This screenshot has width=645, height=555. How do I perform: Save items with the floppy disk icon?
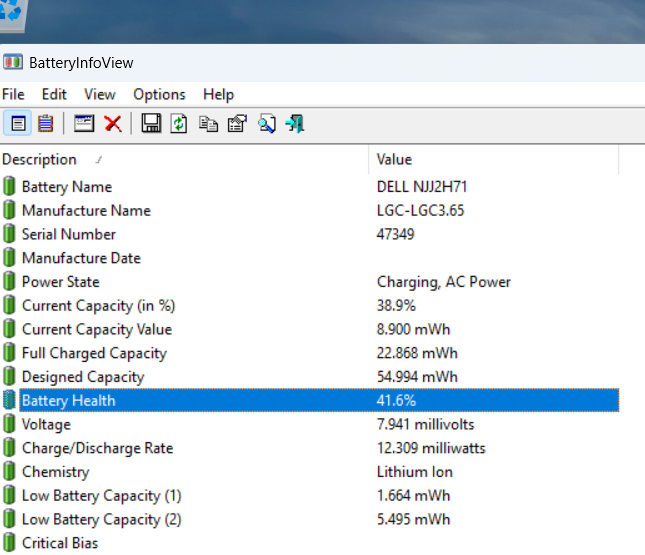(151, 123)
